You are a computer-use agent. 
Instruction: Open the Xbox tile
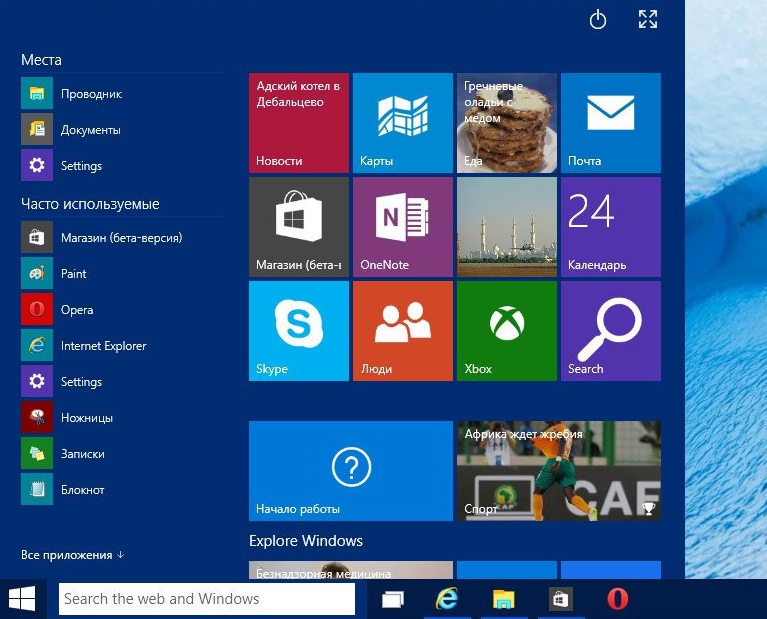click(507, 331)
